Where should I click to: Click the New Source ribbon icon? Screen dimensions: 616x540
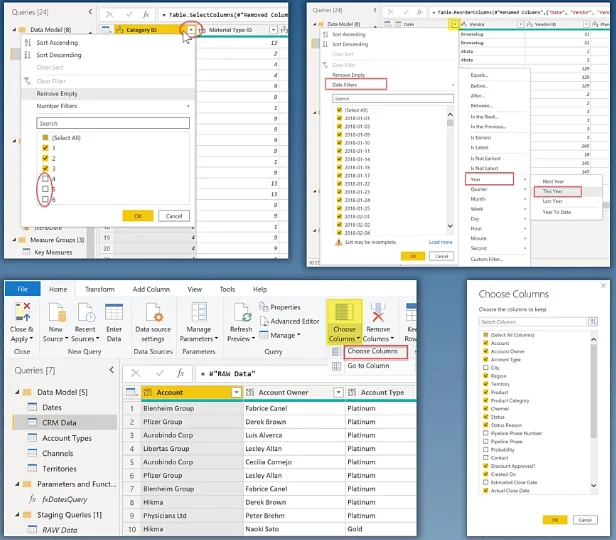coord(57,313)
